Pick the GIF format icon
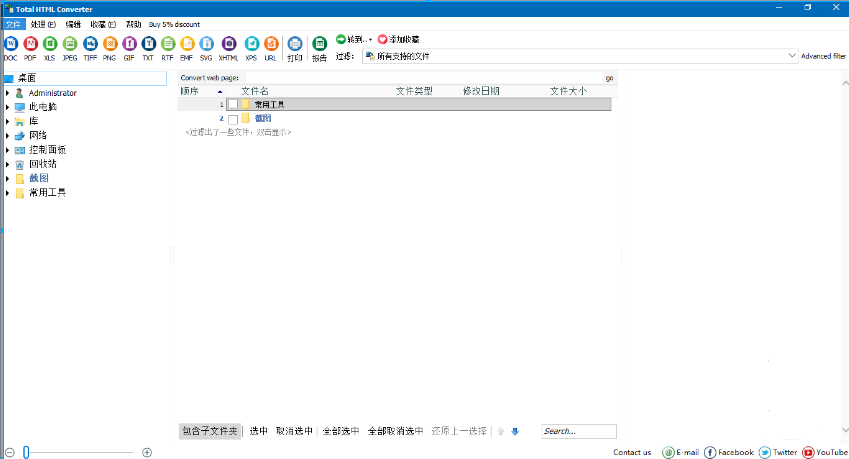The image size is (849, 459). 129,43
